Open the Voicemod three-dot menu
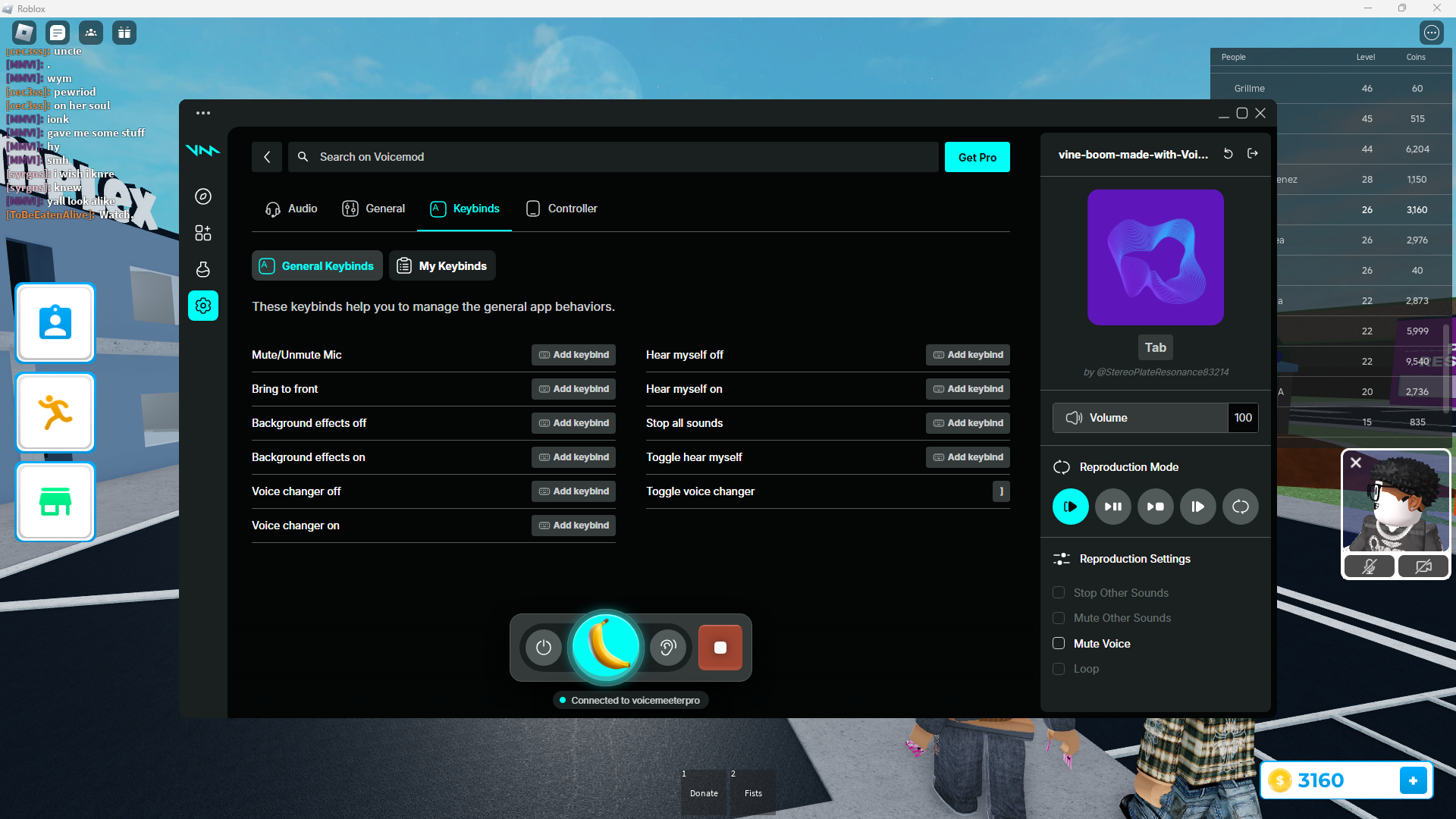This screenshot has width=1456, height=819. [203, 113]
